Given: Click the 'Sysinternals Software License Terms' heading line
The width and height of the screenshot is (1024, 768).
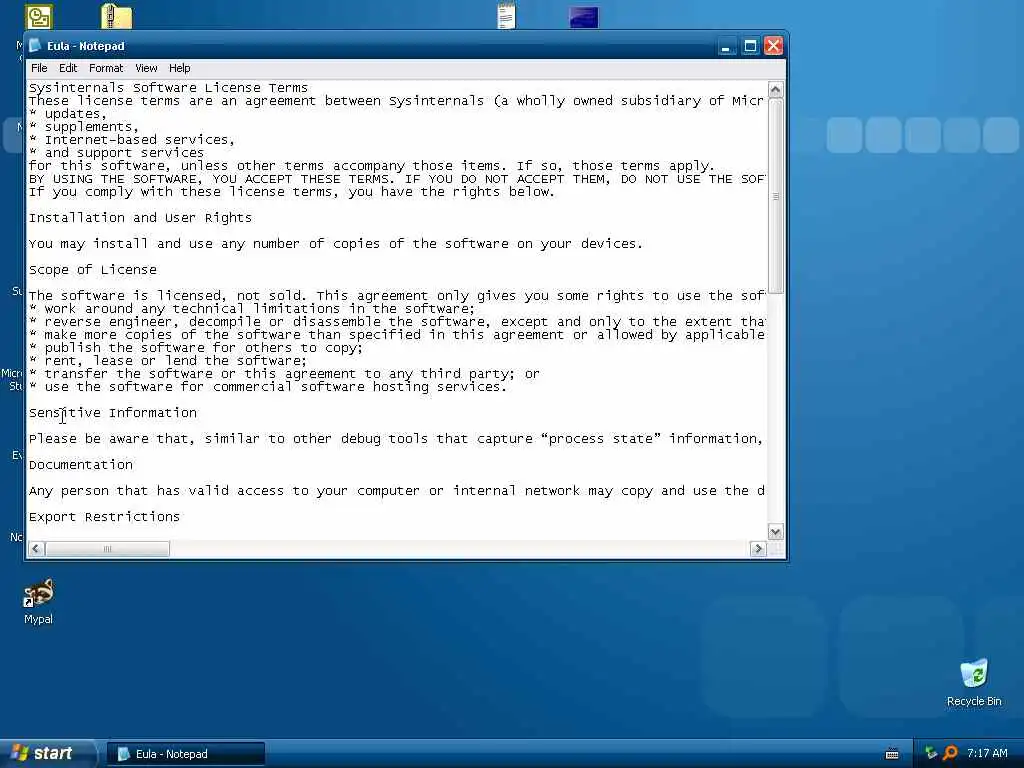Looking at the screenshot, I should pyautogui.click(x=168, y=88).
